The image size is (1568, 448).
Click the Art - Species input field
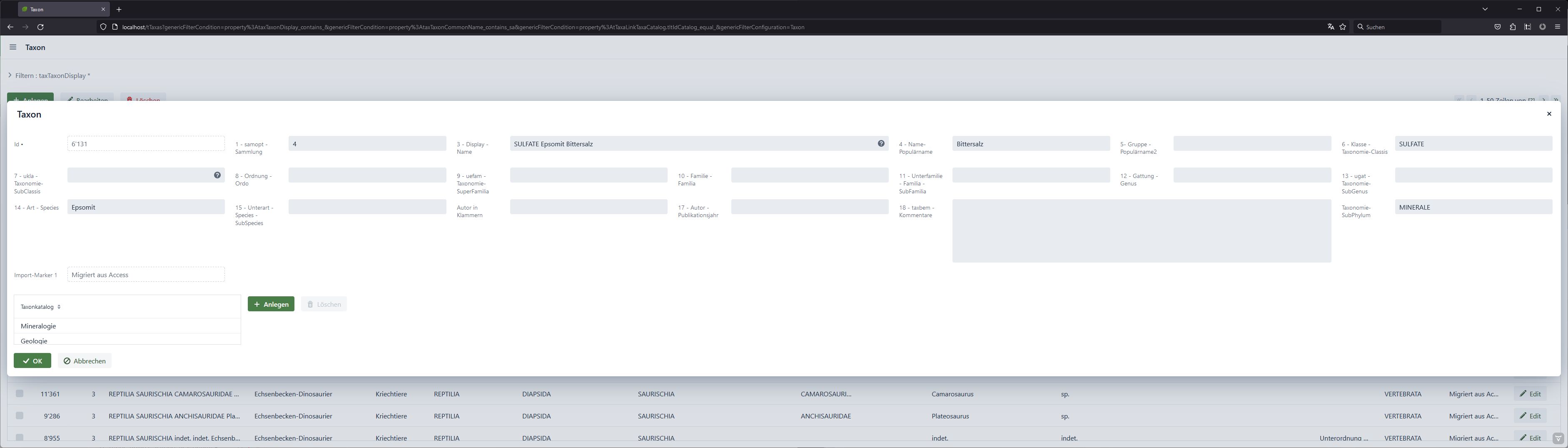(x=145, y=208)
